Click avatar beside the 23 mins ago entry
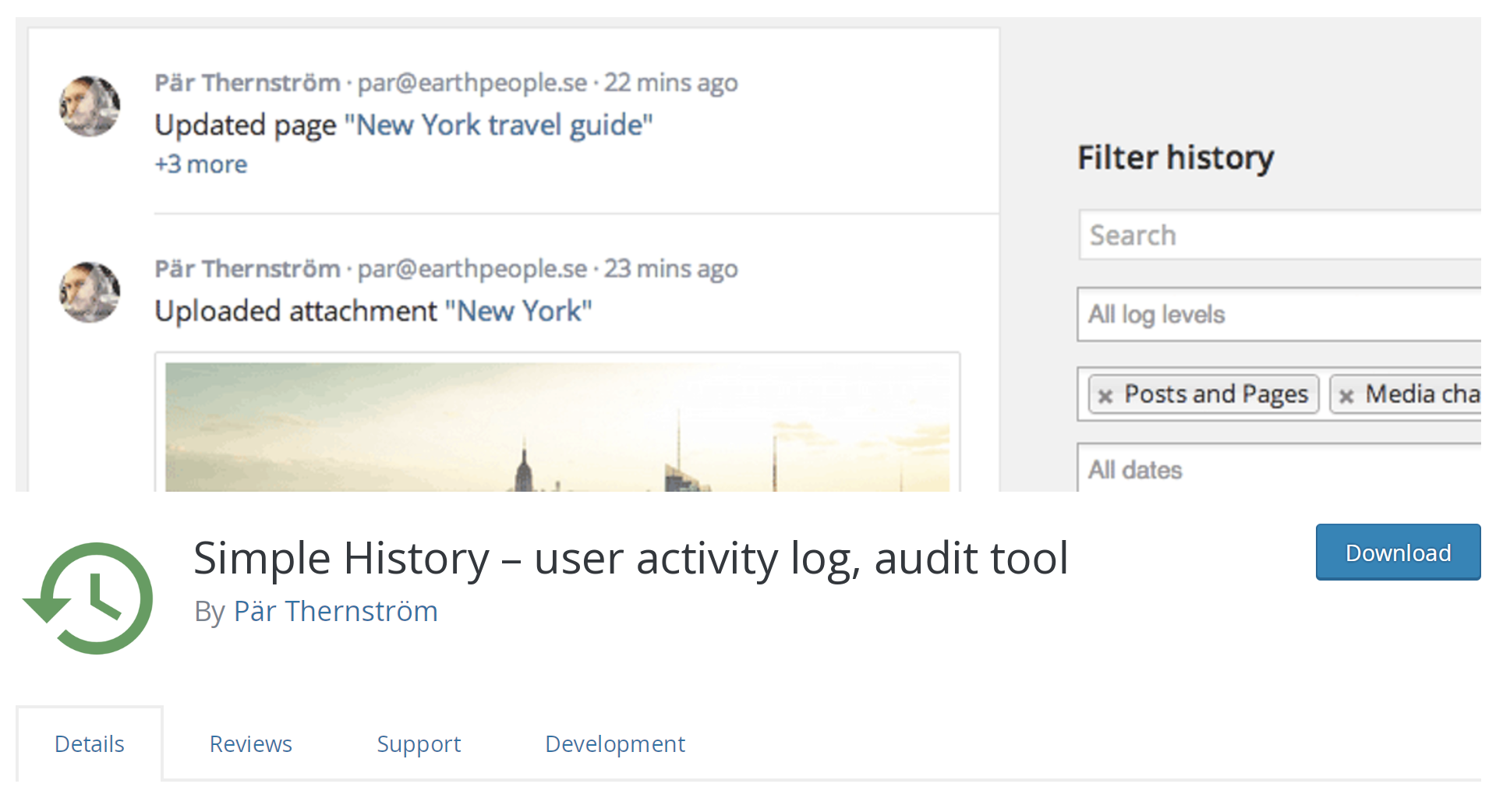Image resolution: width=1503 pixels, height=812 pixels. (90, 292)
